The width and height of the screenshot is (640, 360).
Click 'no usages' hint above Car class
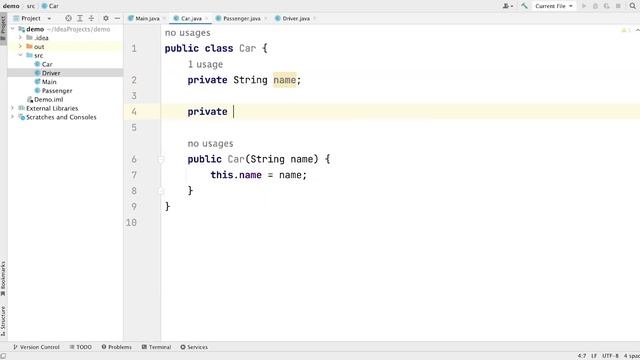187,33
